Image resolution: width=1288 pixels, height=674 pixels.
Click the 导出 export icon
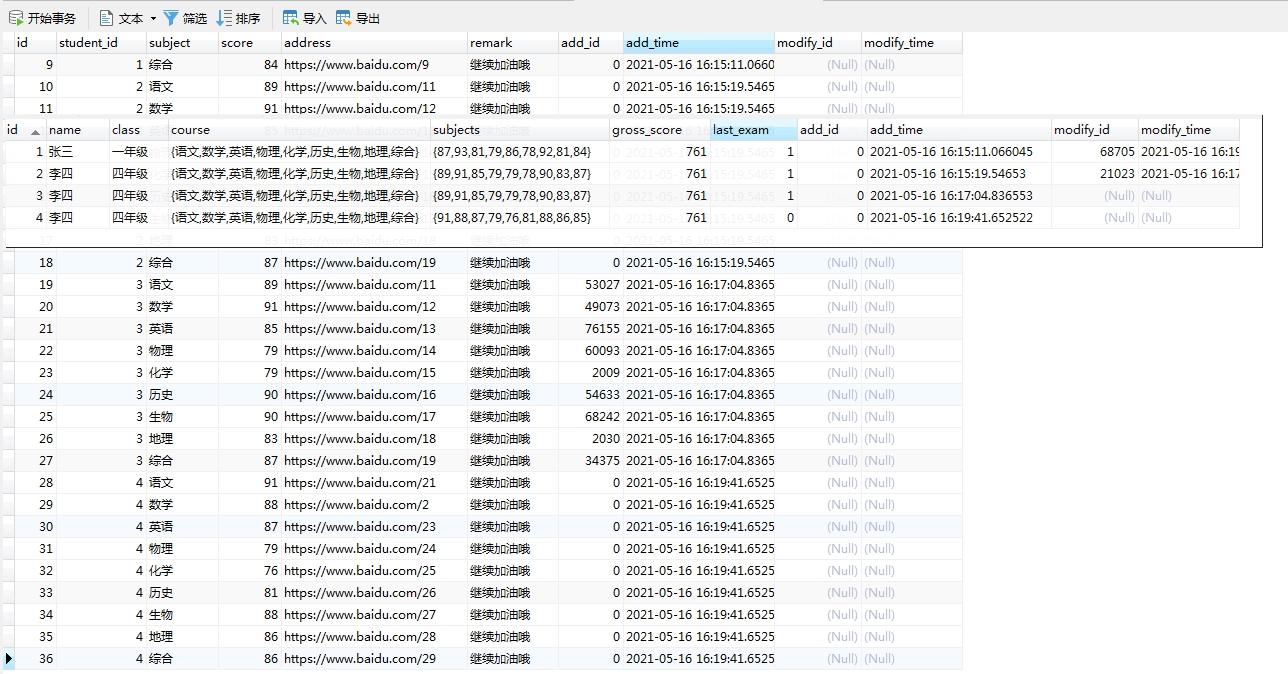[x=344, y=18]
